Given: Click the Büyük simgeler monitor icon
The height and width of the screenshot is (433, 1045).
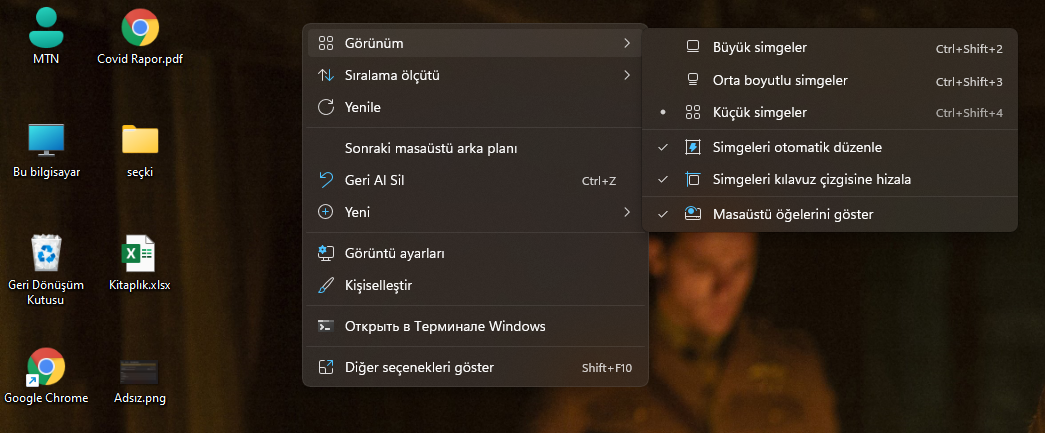Looking at the screenshot, I should click(693, 47).
